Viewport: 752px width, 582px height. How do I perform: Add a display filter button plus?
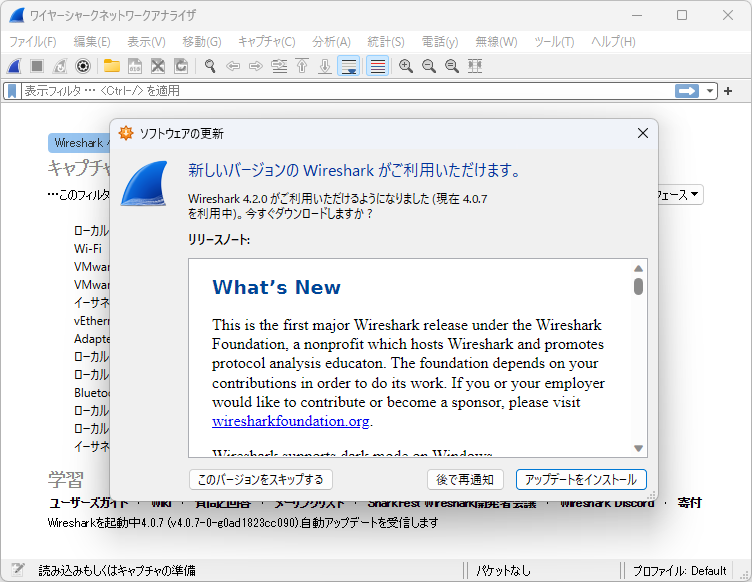click(728, 91)
